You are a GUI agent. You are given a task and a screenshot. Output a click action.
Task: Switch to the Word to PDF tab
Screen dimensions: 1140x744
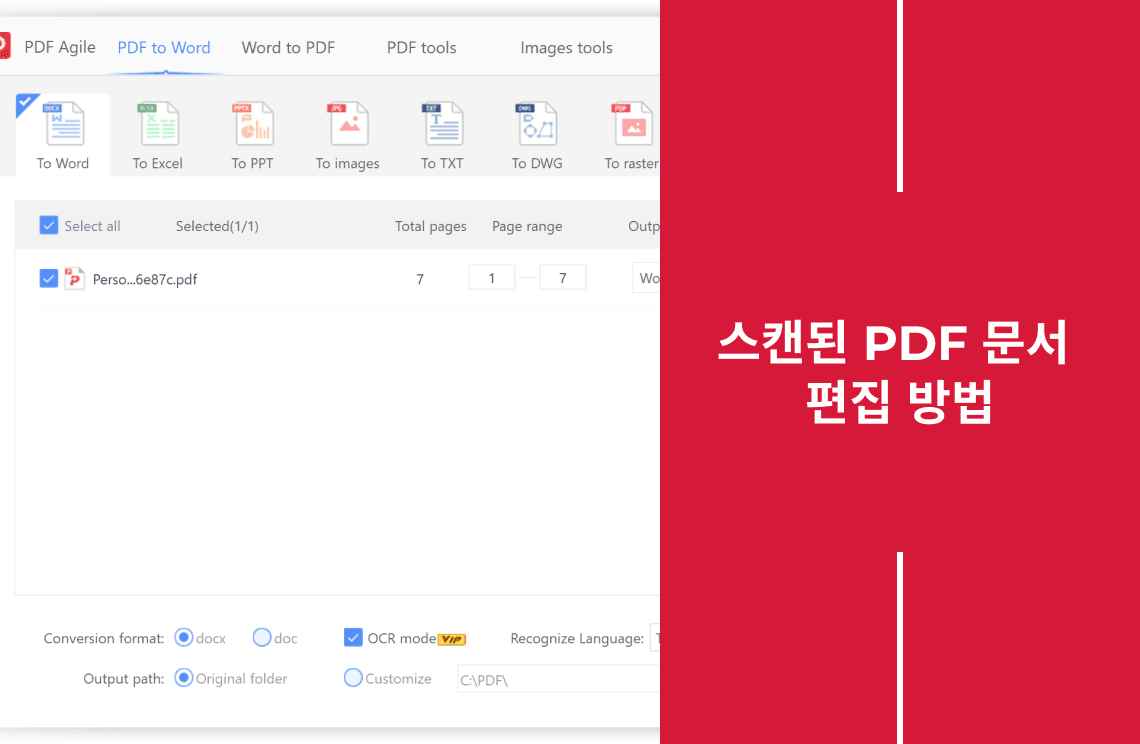[x=288, y=47]
